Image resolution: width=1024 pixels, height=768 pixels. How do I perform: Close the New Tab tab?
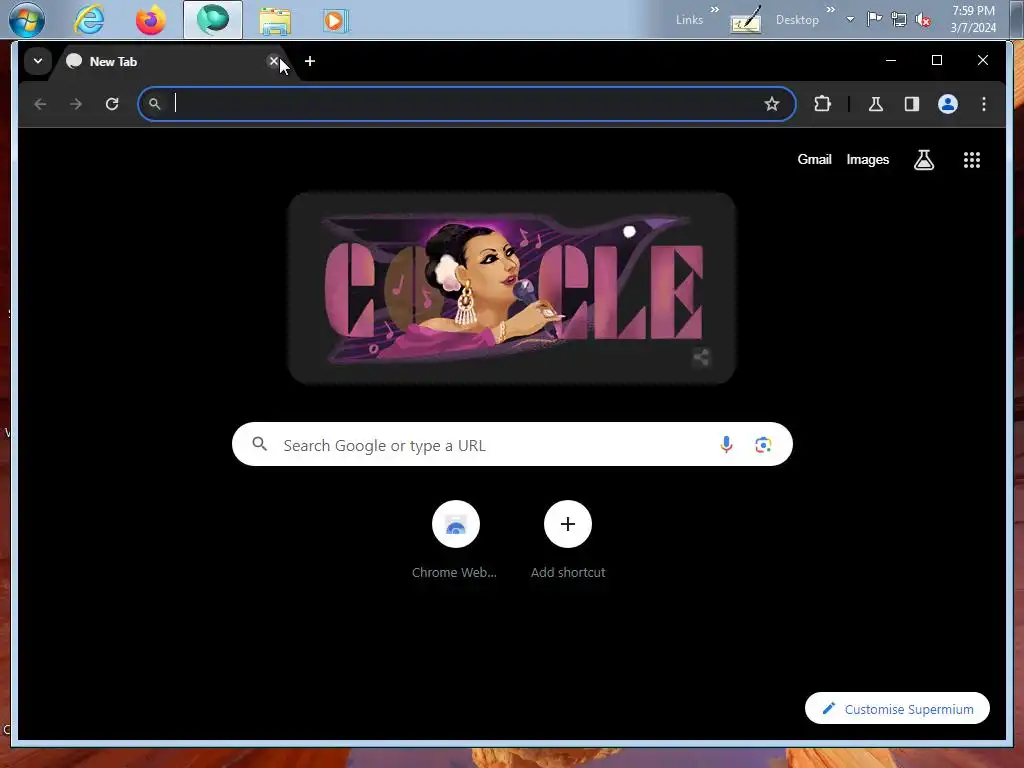click(x=274, y=61)
